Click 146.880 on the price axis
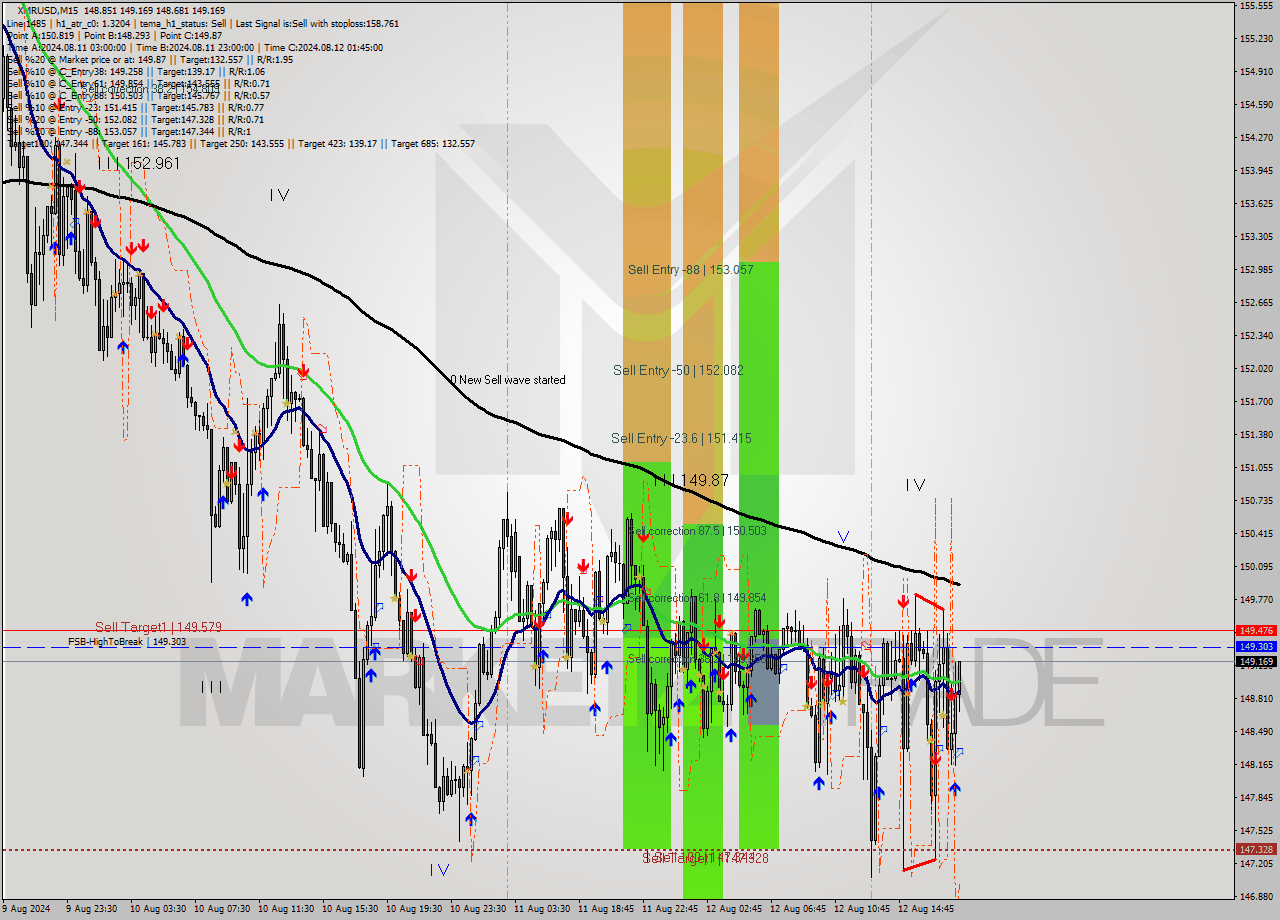This screenshot has height=920, width=1280. [1256, 896]
